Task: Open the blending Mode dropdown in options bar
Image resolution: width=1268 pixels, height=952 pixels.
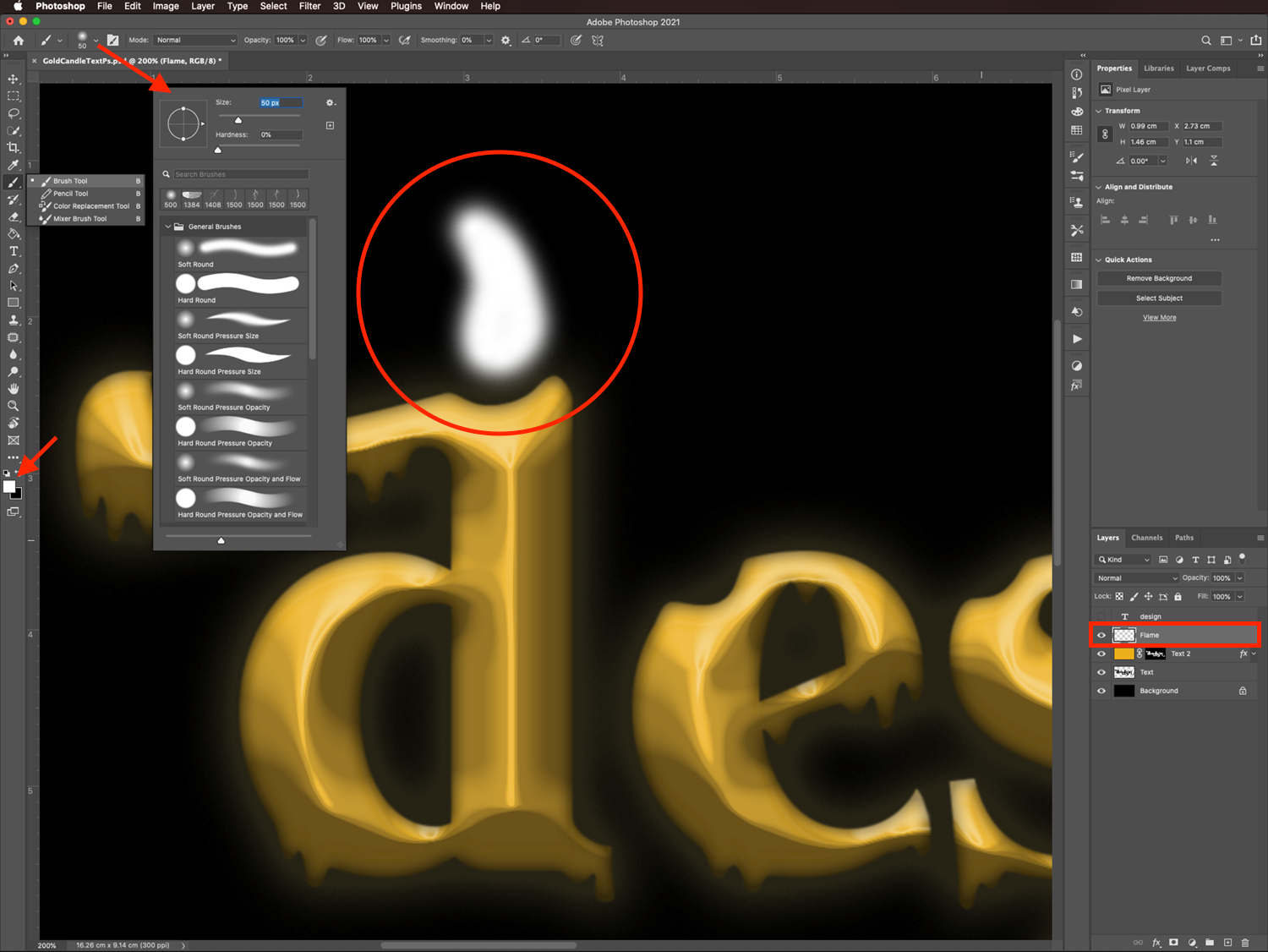Action: [x=195, y=40]
